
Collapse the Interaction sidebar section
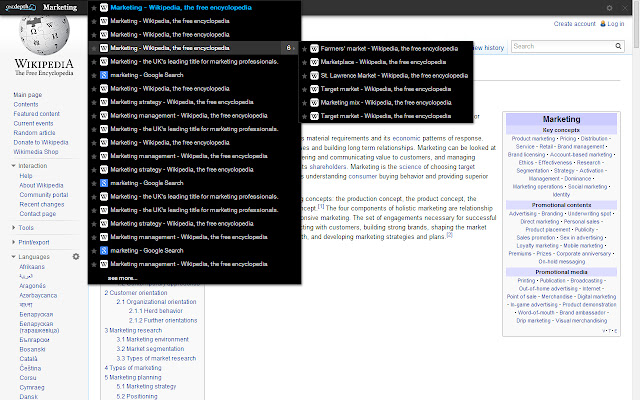pos(12,165)
